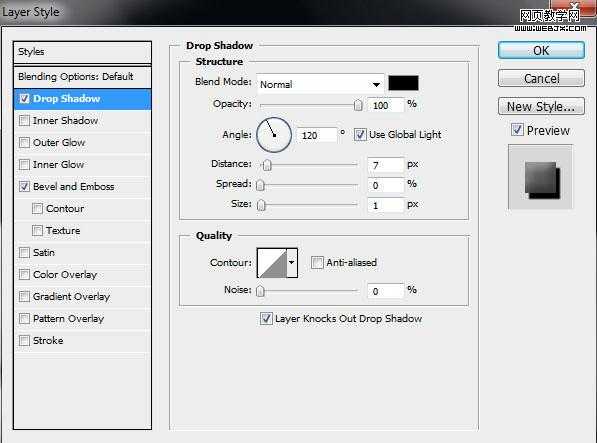
Task: Select Blending Options: Default
Action: pos(82,77)
